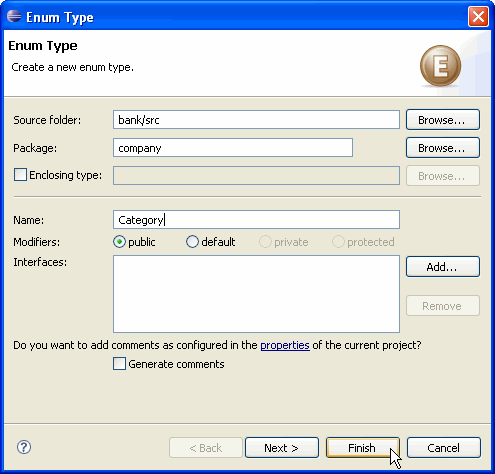Click the Add interfaces button

tap(443, 267)
